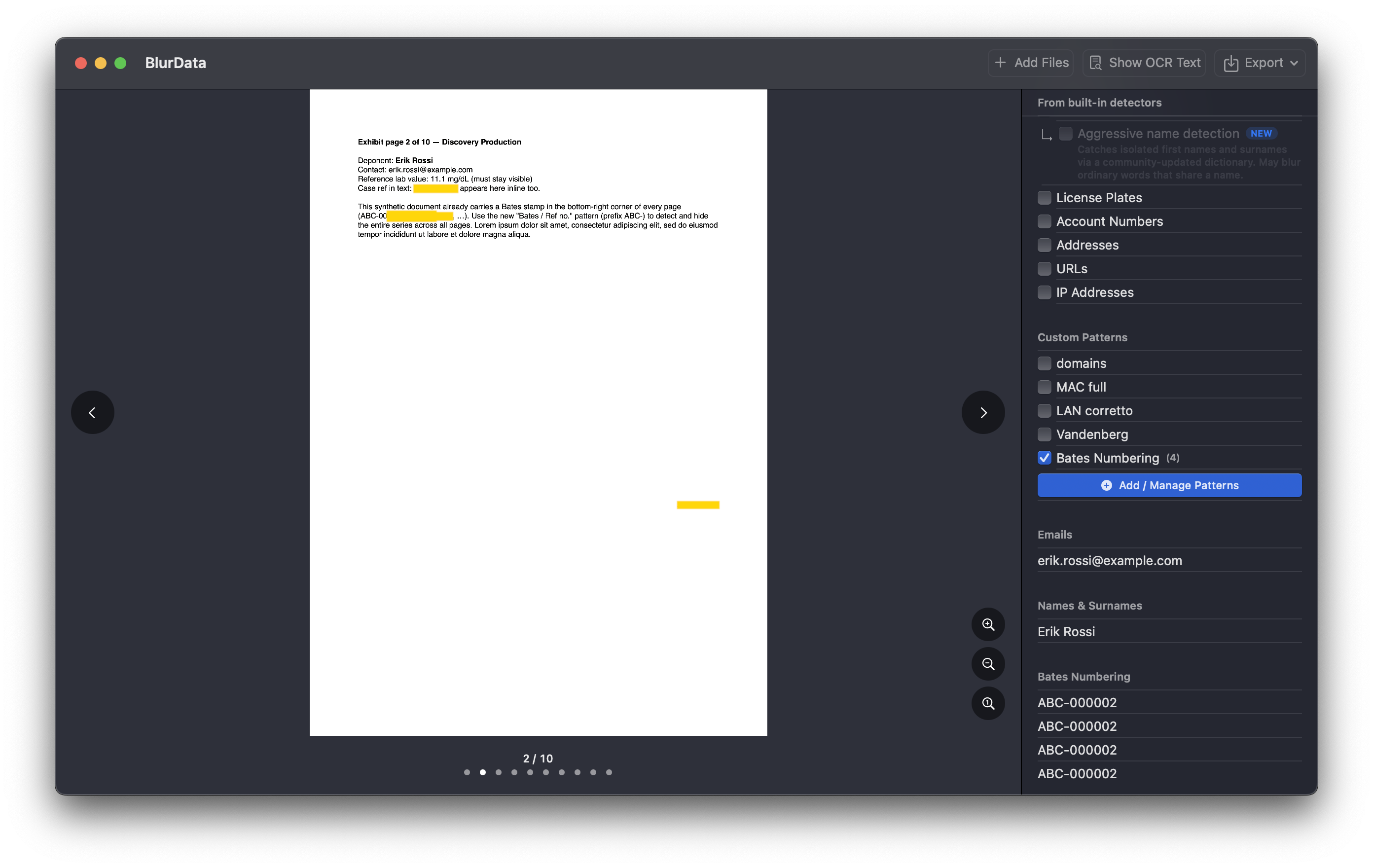Viewport: 1373px width, 868px height.
Task: Toggle the Addresses detector
Action: pyautogui.click(x=1044, y=245)
